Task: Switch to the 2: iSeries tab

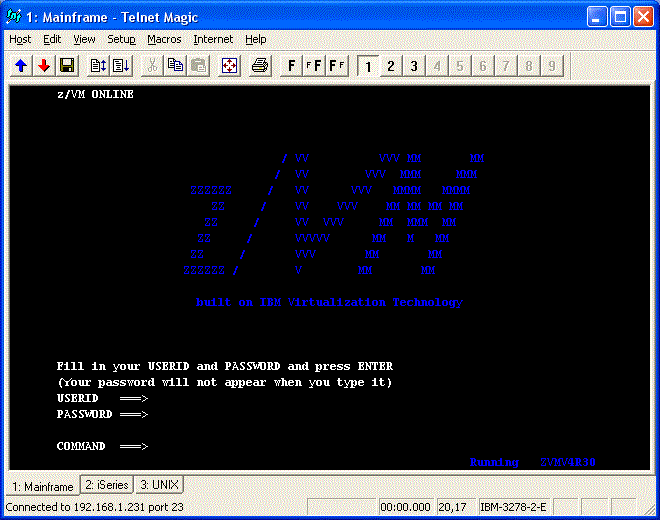Action: pos(107,485)
